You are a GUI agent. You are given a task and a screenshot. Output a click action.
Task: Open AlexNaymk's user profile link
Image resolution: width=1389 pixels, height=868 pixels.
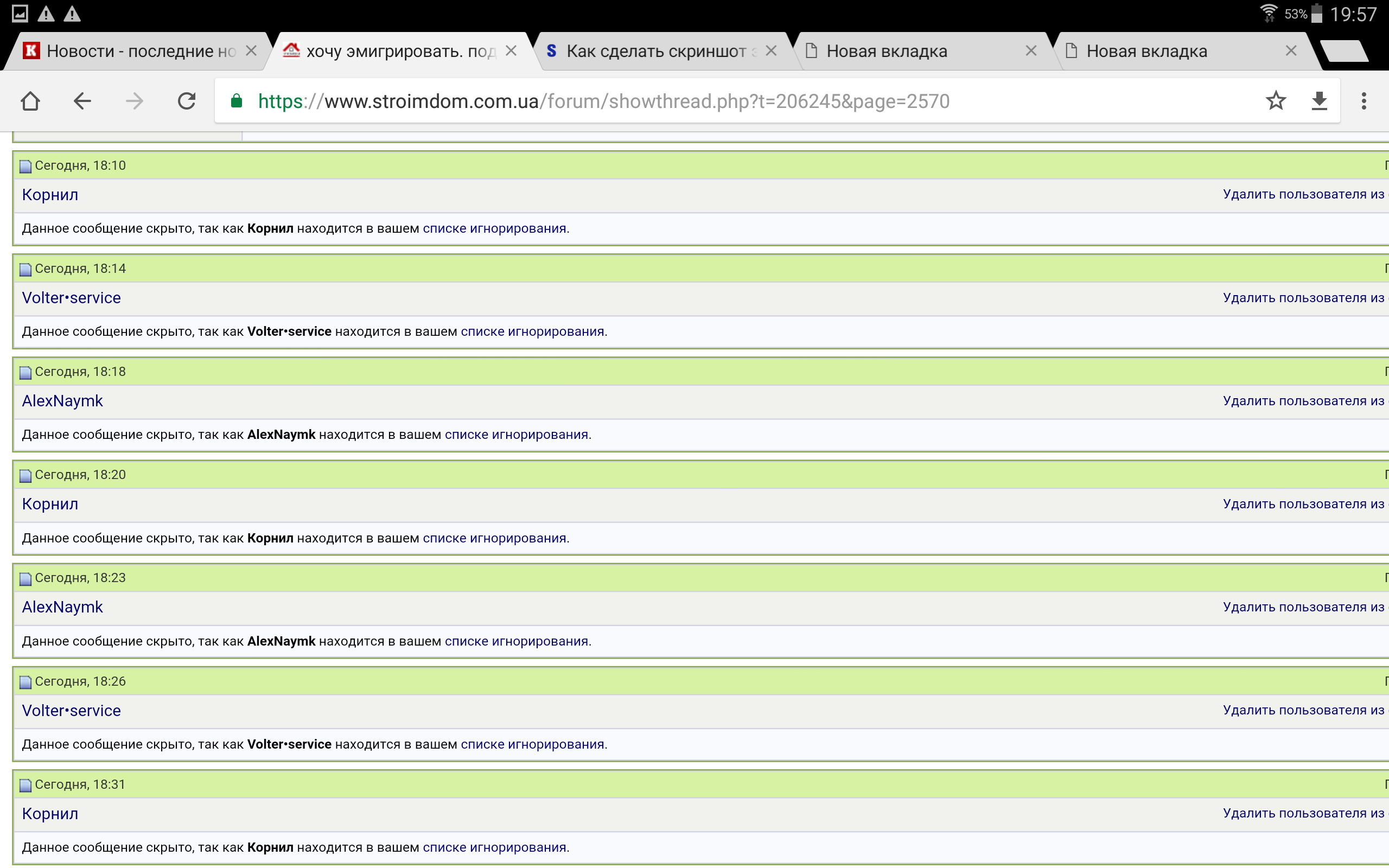coord(62,400)
